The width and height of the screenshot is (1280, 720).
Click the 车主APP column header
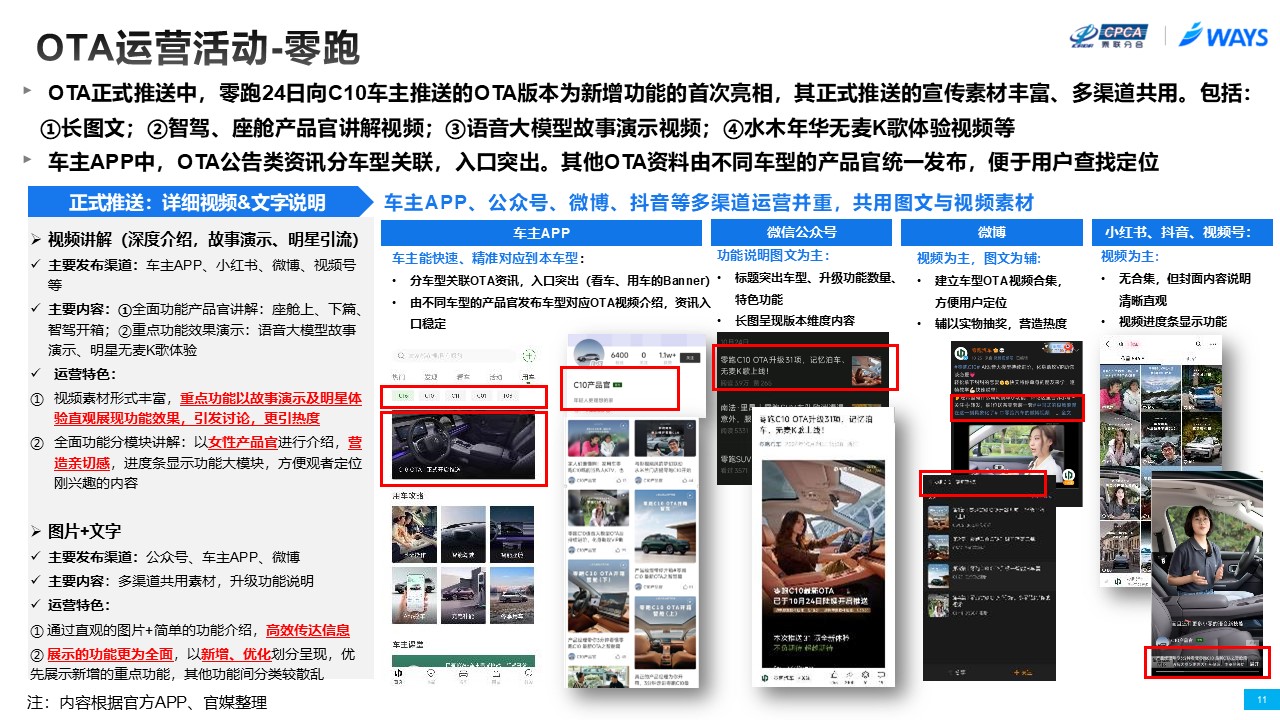coord(541,232)
